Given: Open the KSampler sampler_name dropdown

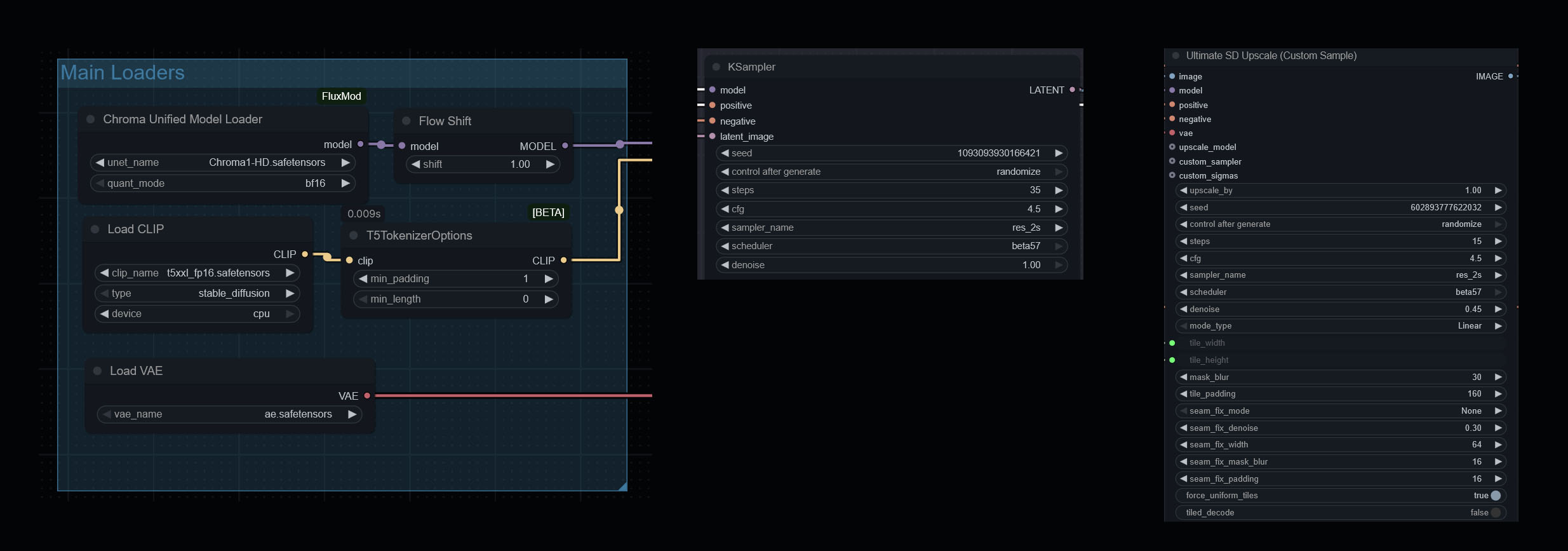Looking at the screenshot, I should (892, 228).
